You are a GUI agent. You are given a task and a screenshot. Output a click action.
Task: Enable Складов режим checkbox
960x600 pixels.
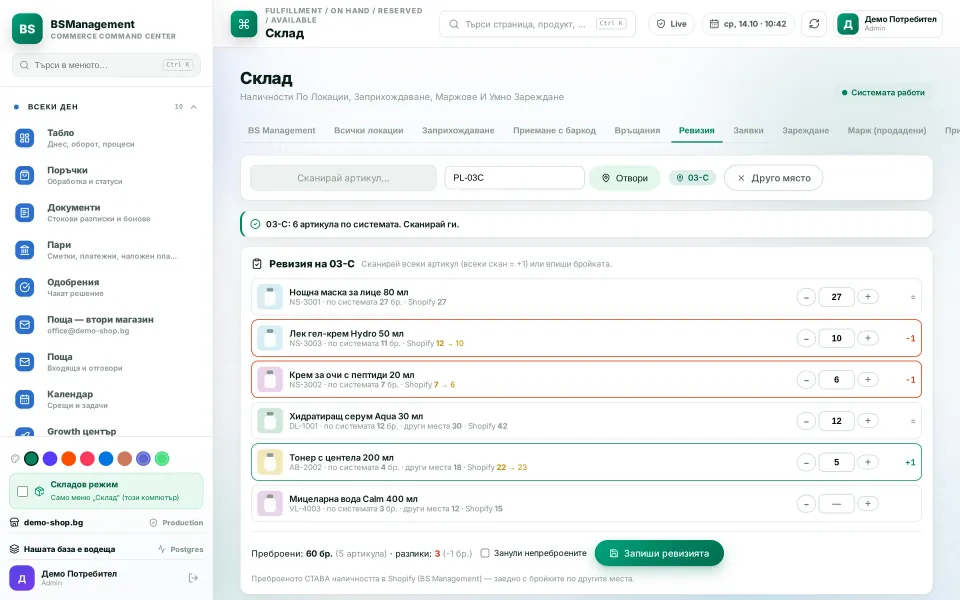23,491
